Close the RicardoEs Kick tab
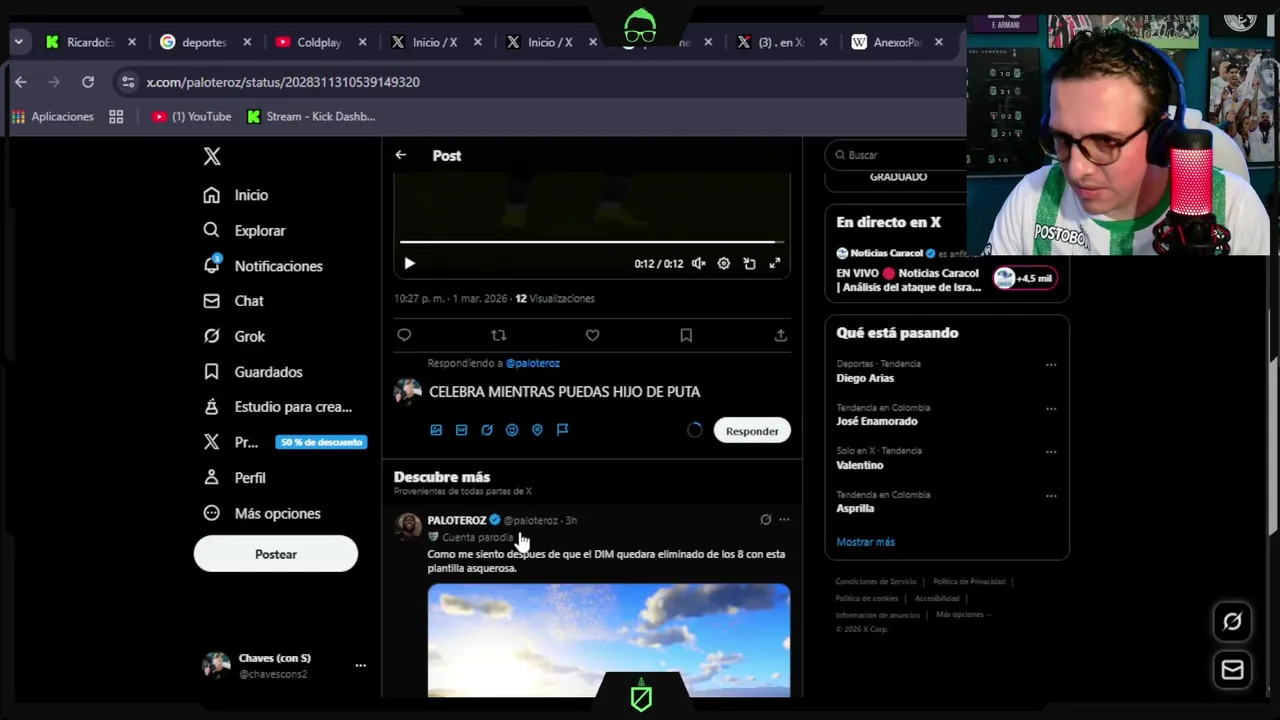1280x720 pixels. 132,42
